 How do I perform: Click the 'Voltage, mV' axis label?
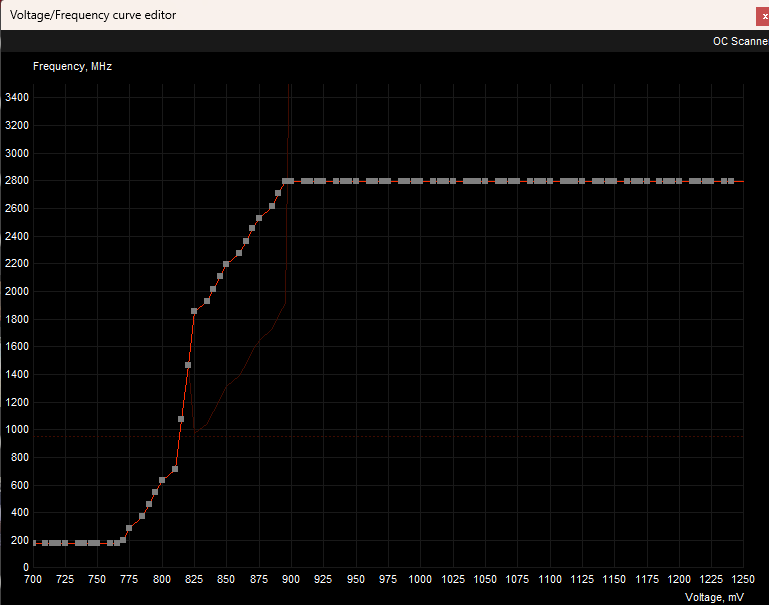pos(714,597)
